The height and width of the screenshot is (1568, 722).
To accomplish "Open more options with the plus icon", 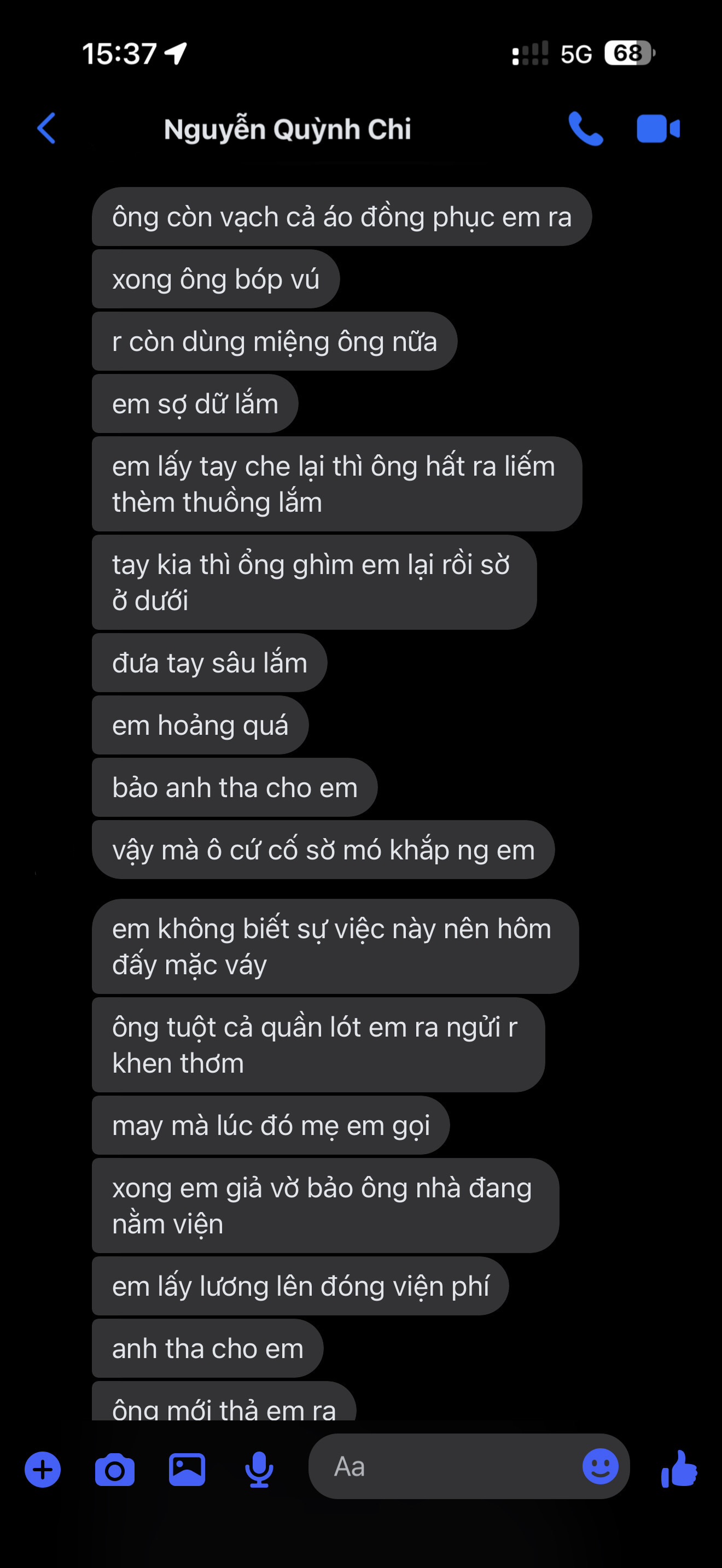I will 43,1470.
